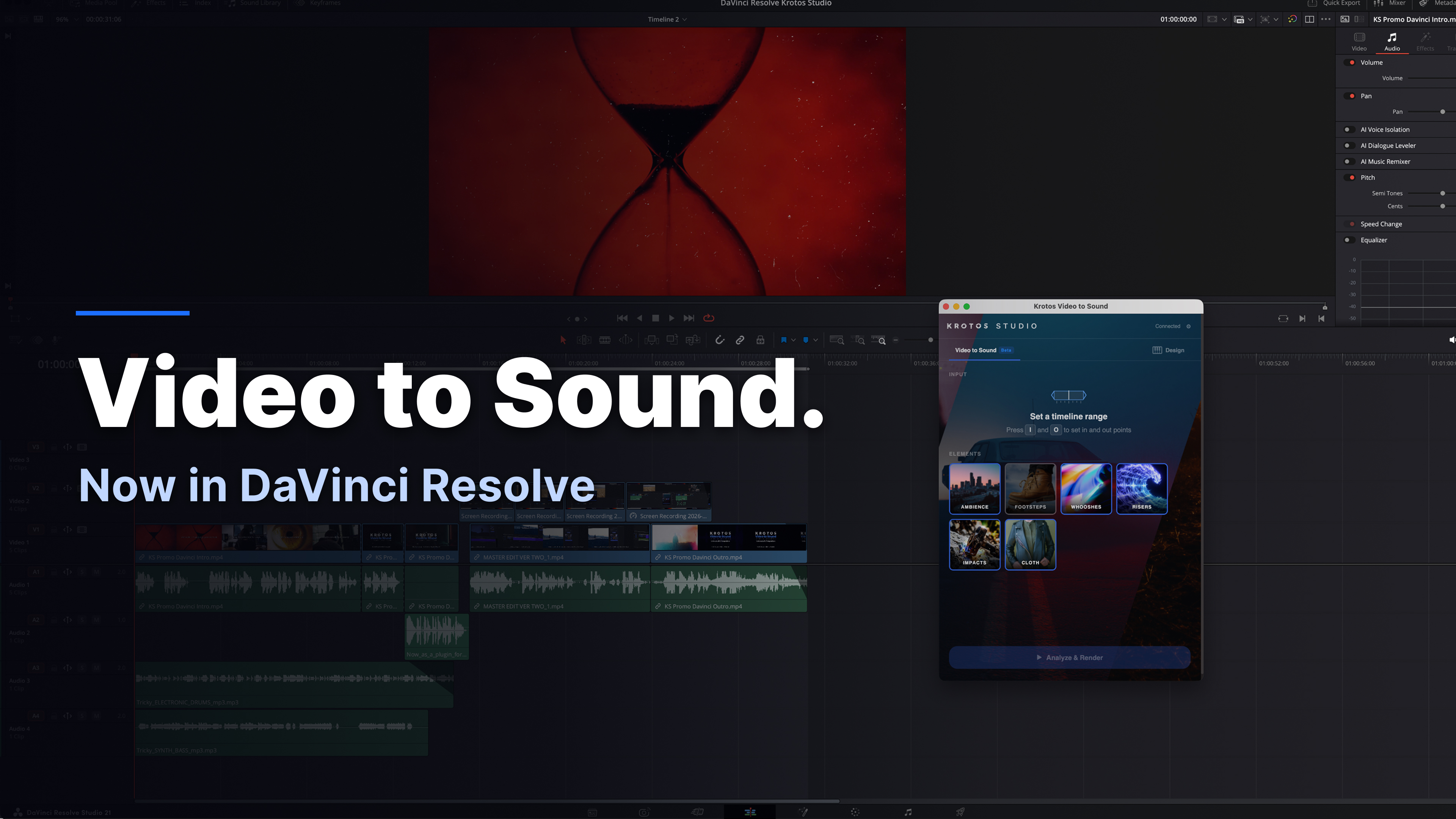This screenshot has width=1456, height=819.
Task: Play timeline in reverse
Action: (639, 318)
